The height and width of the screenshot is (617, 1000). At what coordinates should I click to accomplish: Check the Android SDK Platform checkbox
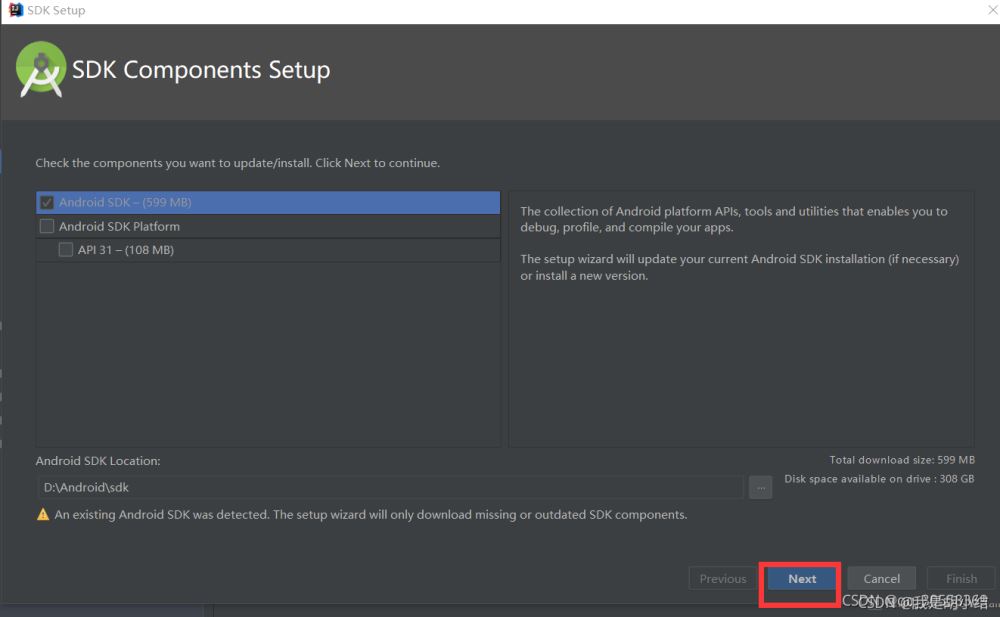pyautogui.click(x=47, y=226)
